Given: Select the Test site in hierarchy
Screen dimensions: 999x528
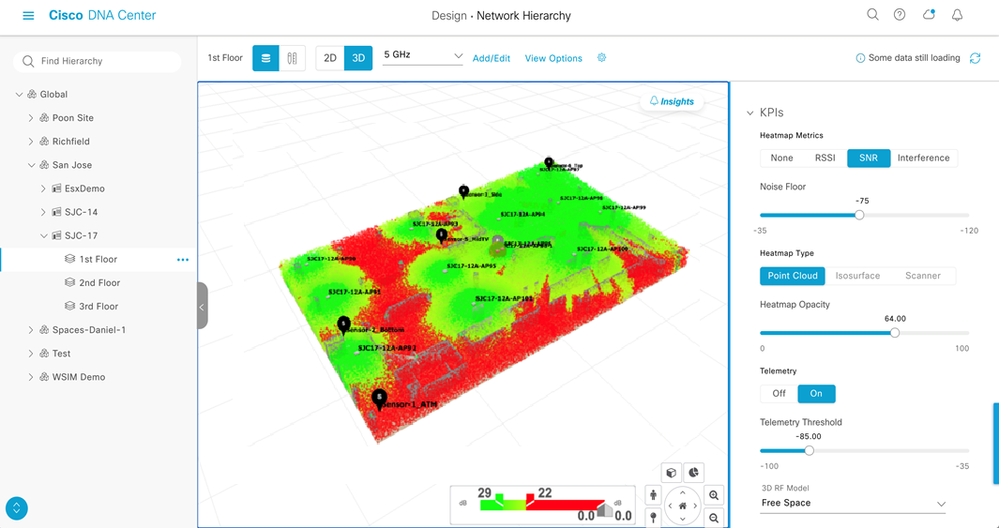Looking at the screenshot, I should click(61, 353).
